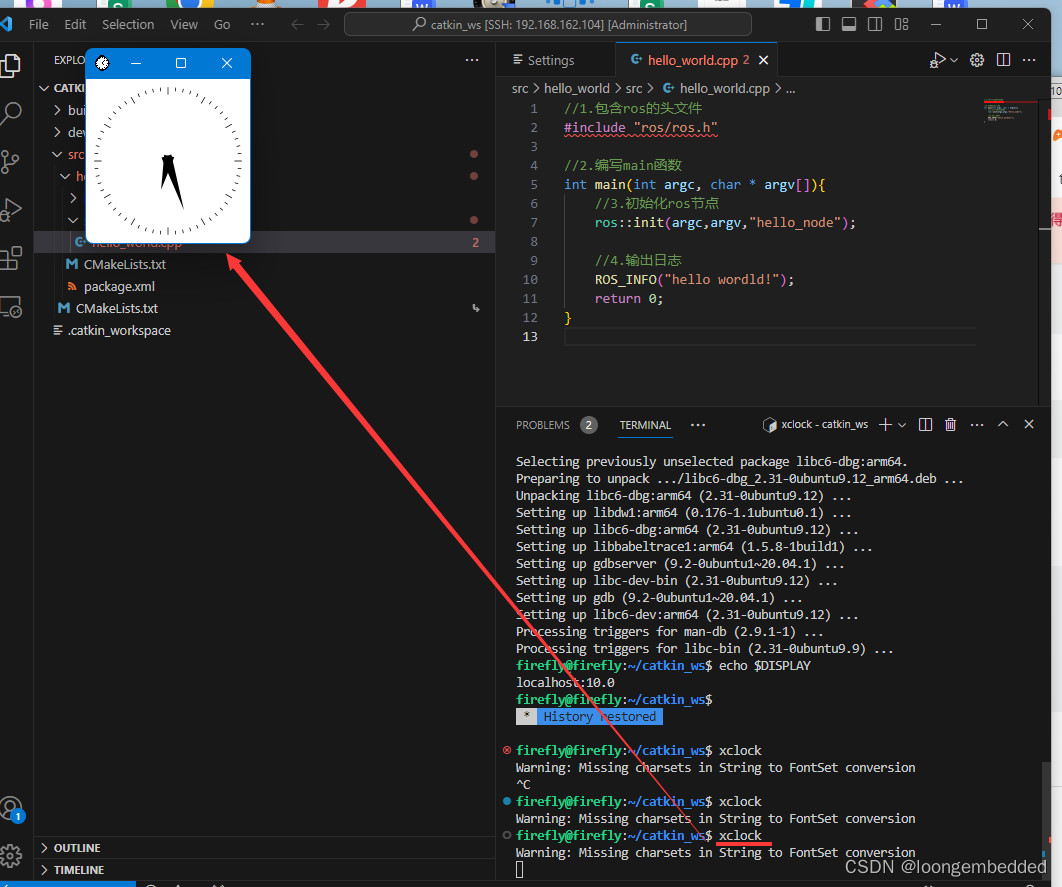This screenshot has height=887, width=1062.
Task: Open the Go menu
Action: pyautogui.click(x=222, y=24)
